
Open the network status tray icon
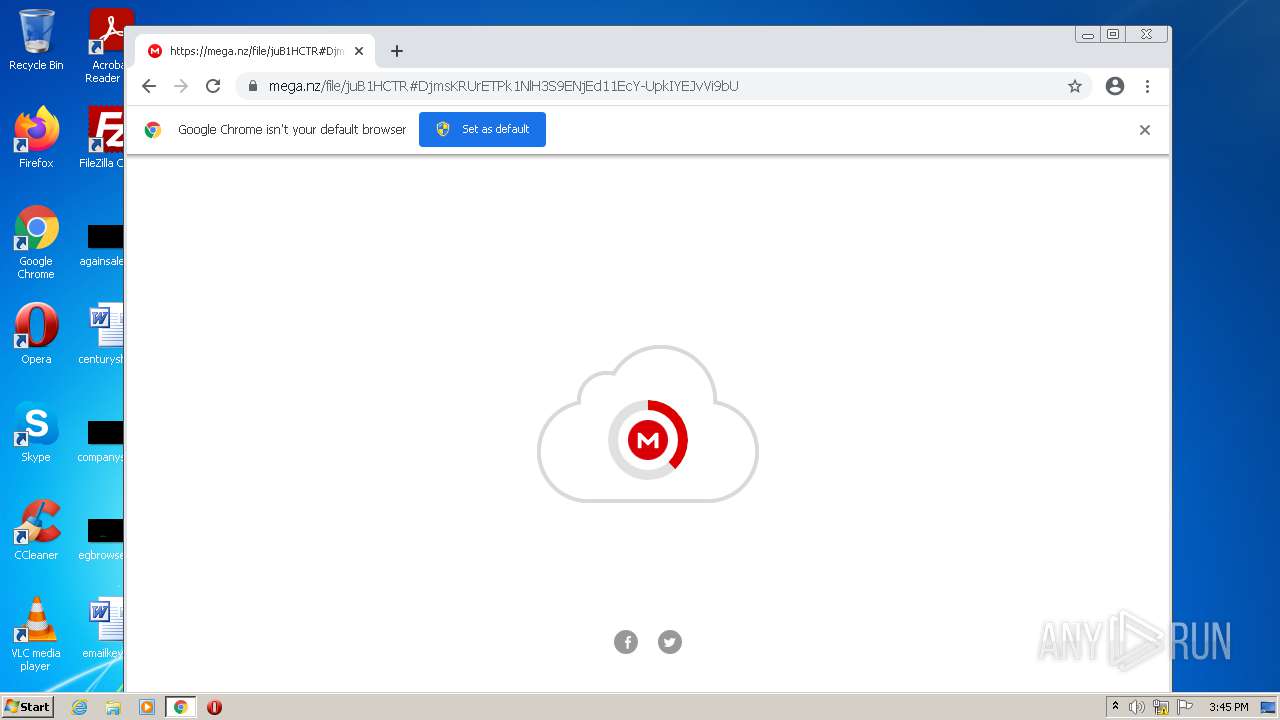(1161, 707)
